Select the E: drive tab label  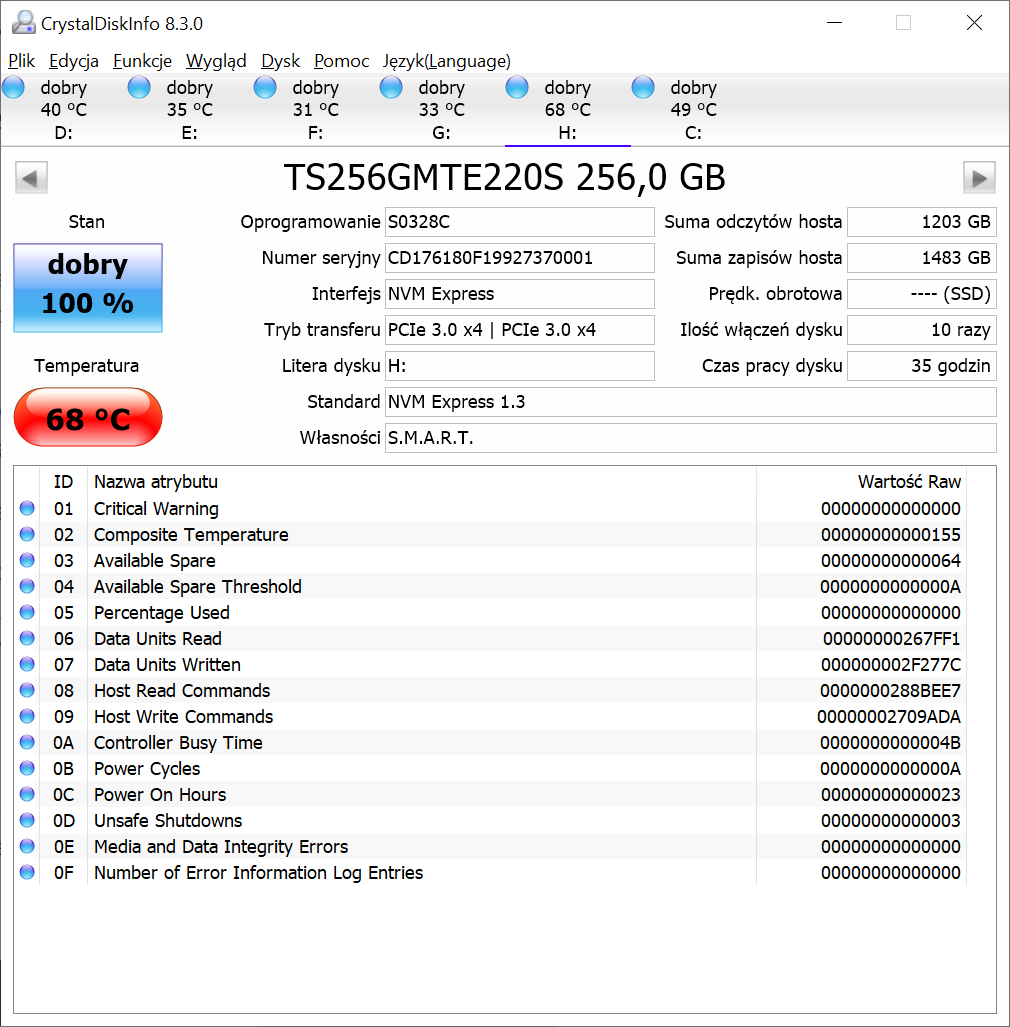pos(189,133)
